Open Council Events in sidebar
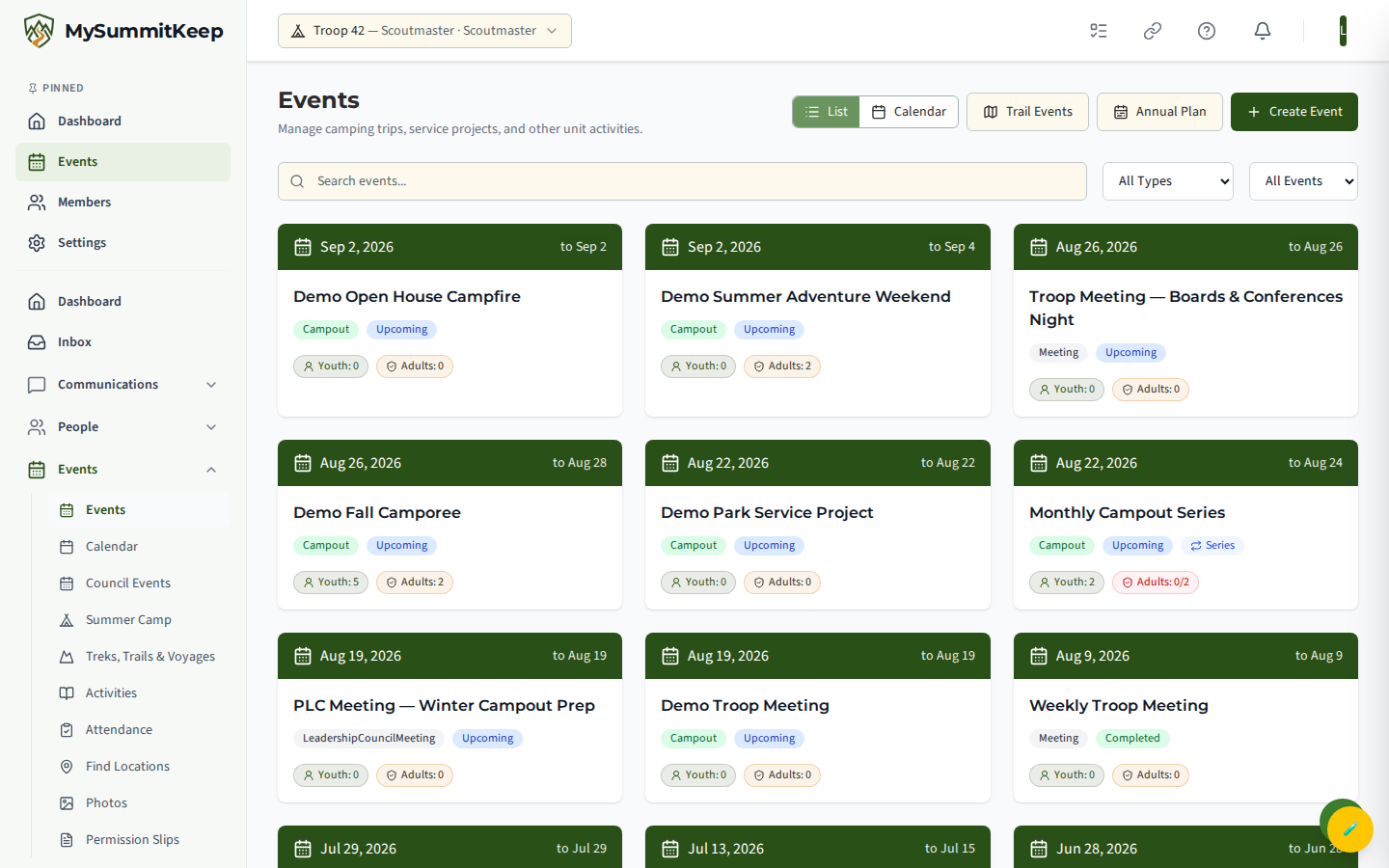Image resolution: width=1389 pixels, height=868 pixels. (139, 583)
